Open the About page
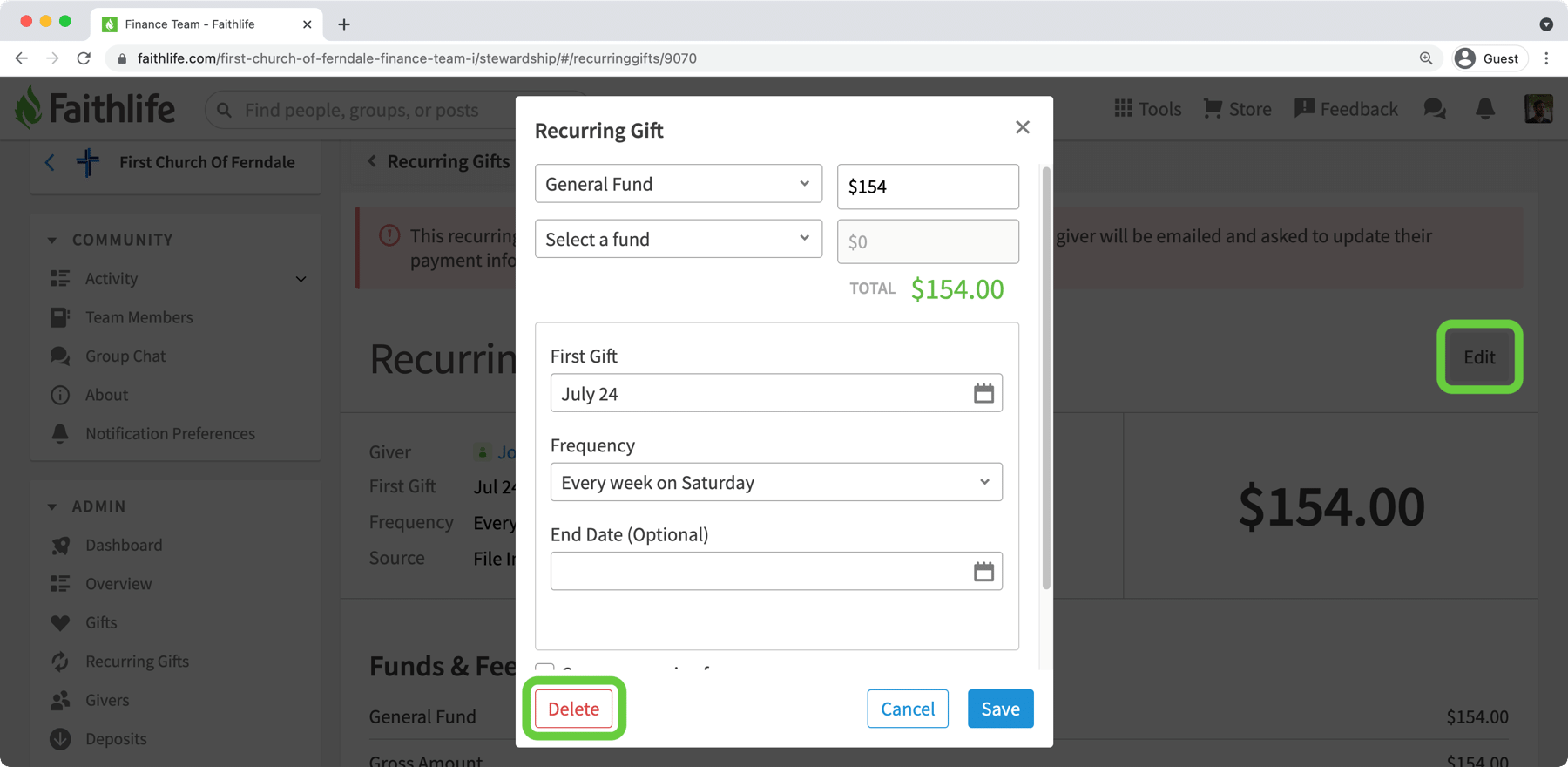The image size is (1568, 767). pos(106,395)
